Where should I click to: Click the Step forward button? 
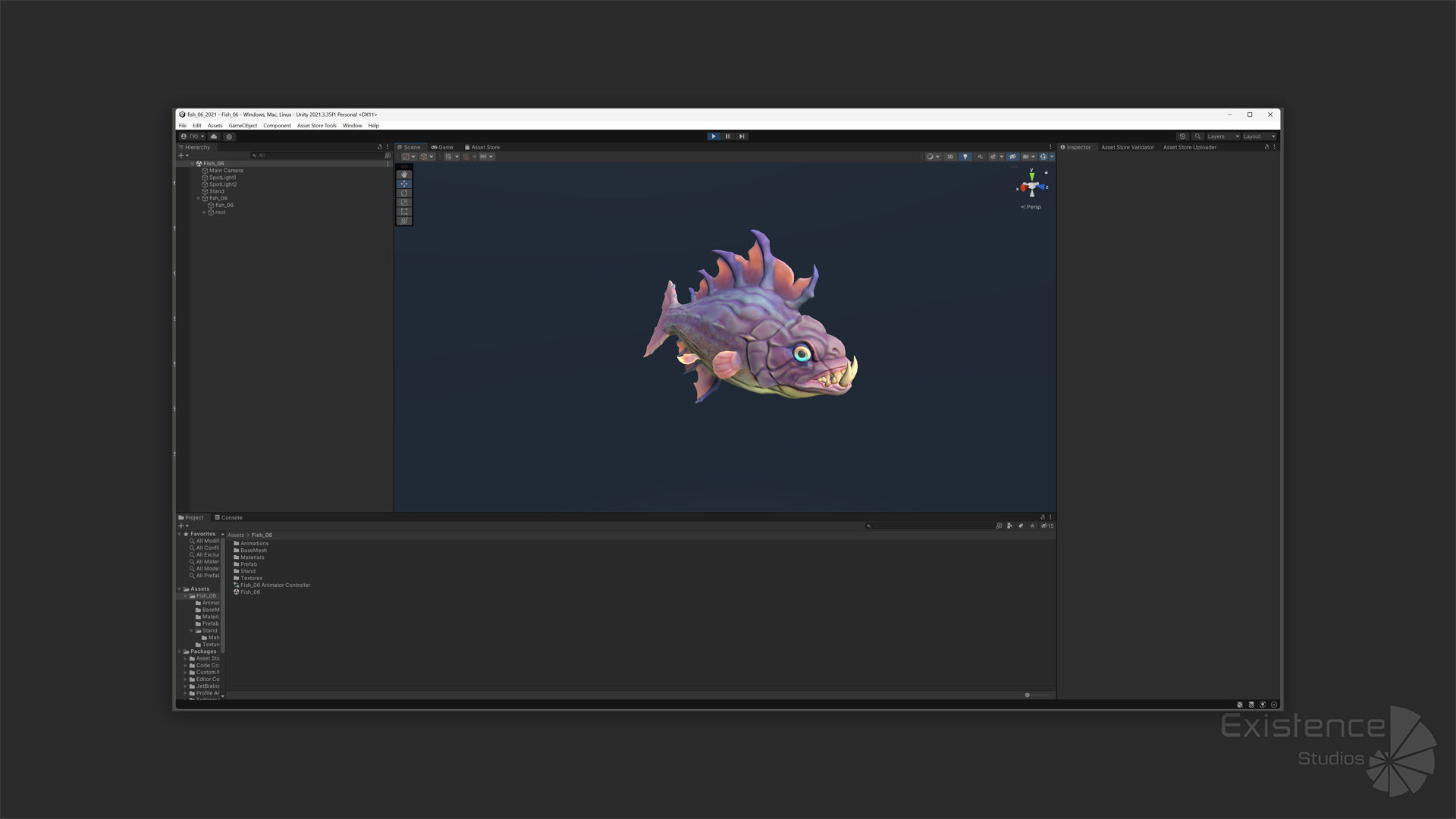[x=742, y=136]
